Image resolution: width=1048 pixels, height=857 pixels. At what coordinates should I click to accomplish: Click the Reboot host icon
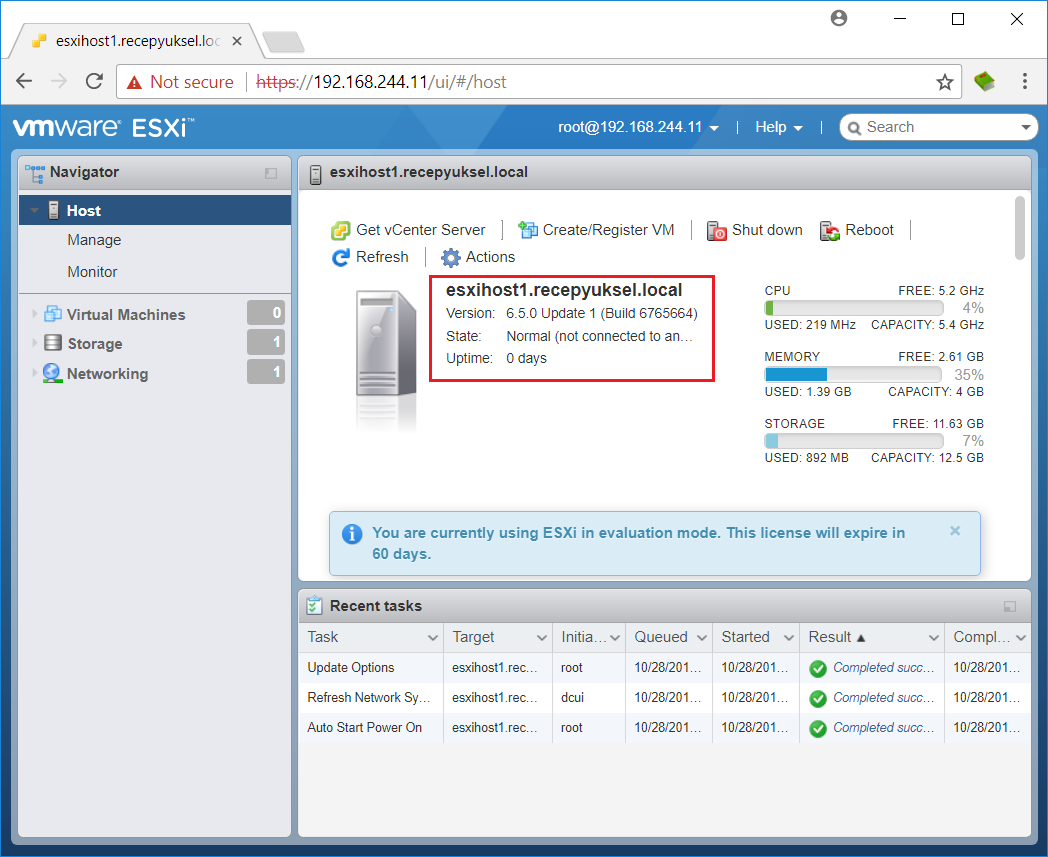(x=830, y=231)
